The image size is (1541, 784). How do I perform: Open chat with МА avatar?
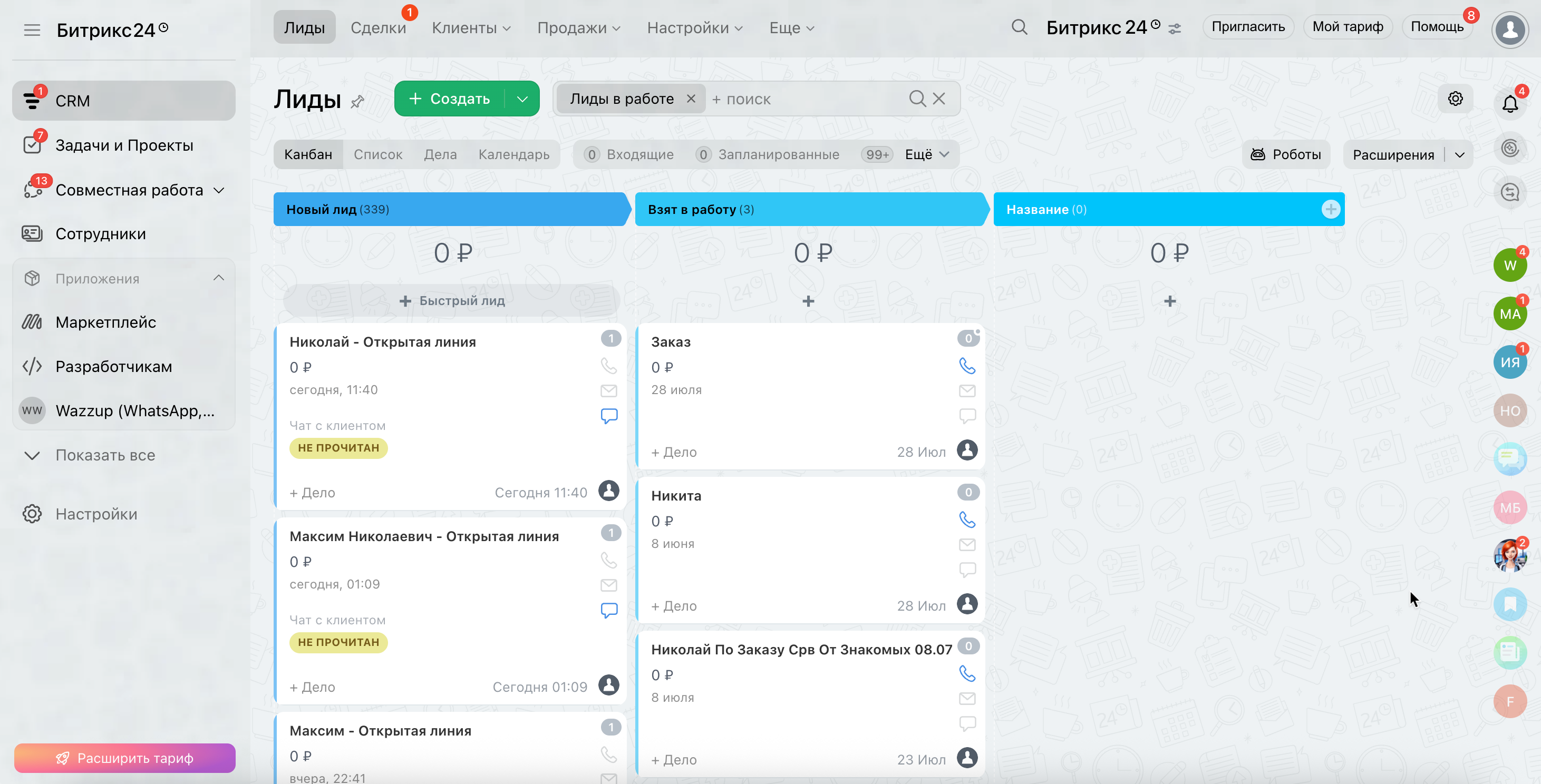(x=1509, y=313)
